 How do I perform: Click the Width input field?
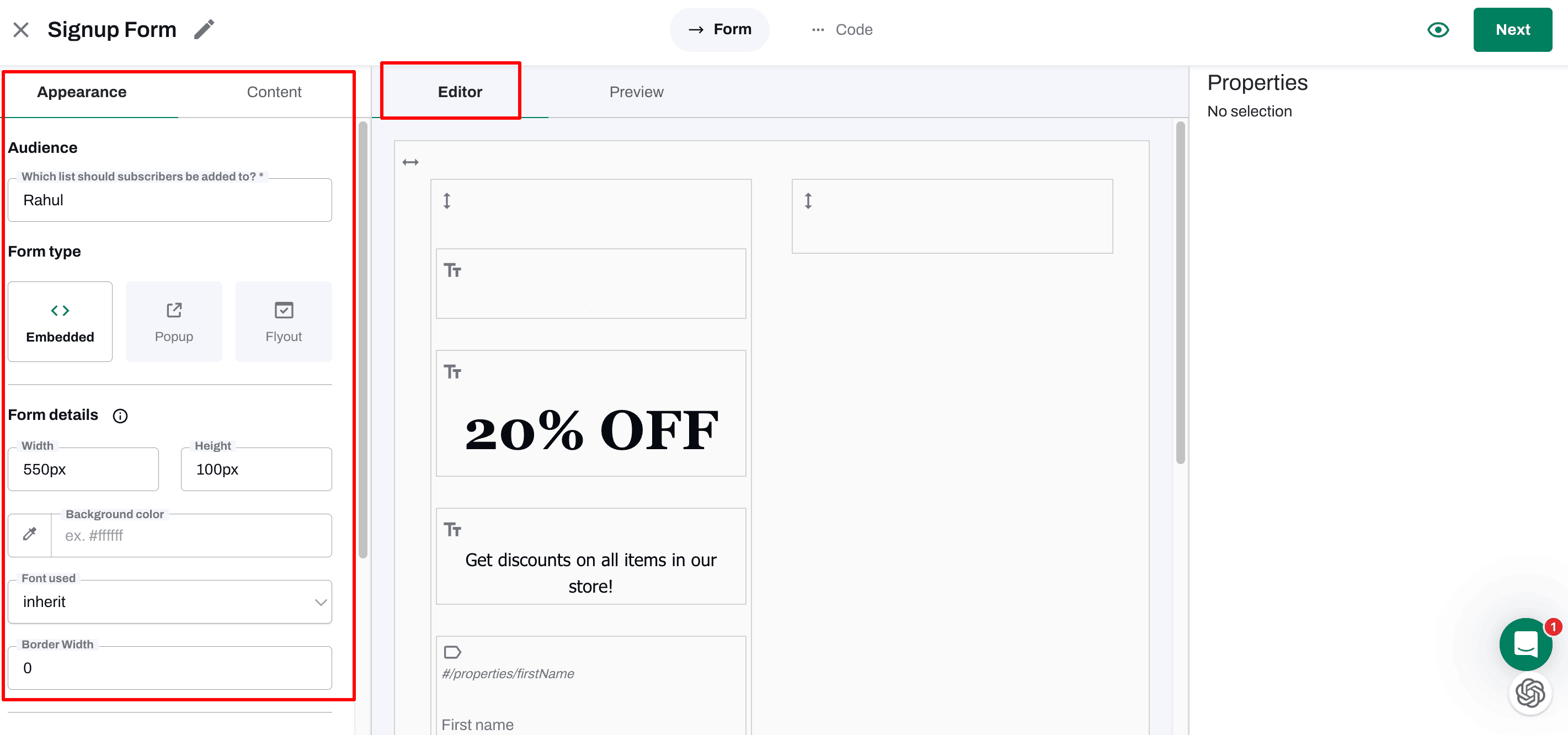(83, 470)
